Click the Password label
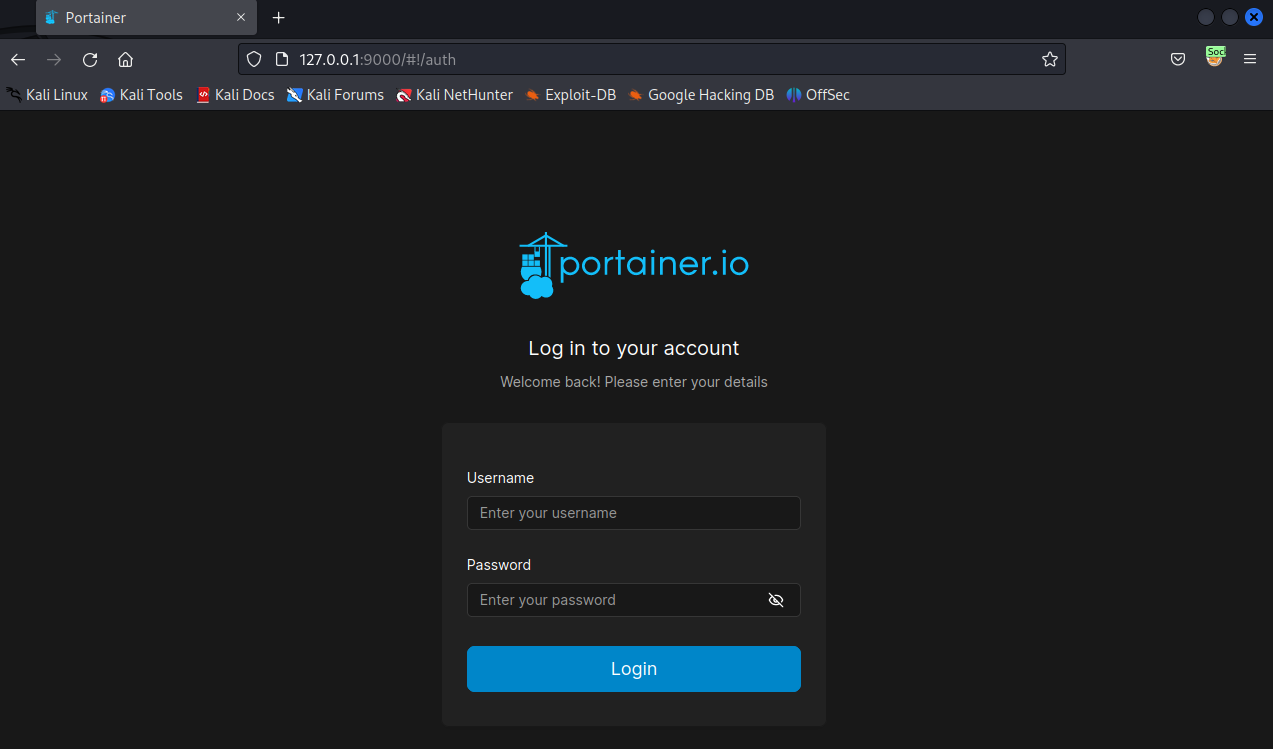Image resolution: width=1273 pixels, height=749 pixels. 499,565
